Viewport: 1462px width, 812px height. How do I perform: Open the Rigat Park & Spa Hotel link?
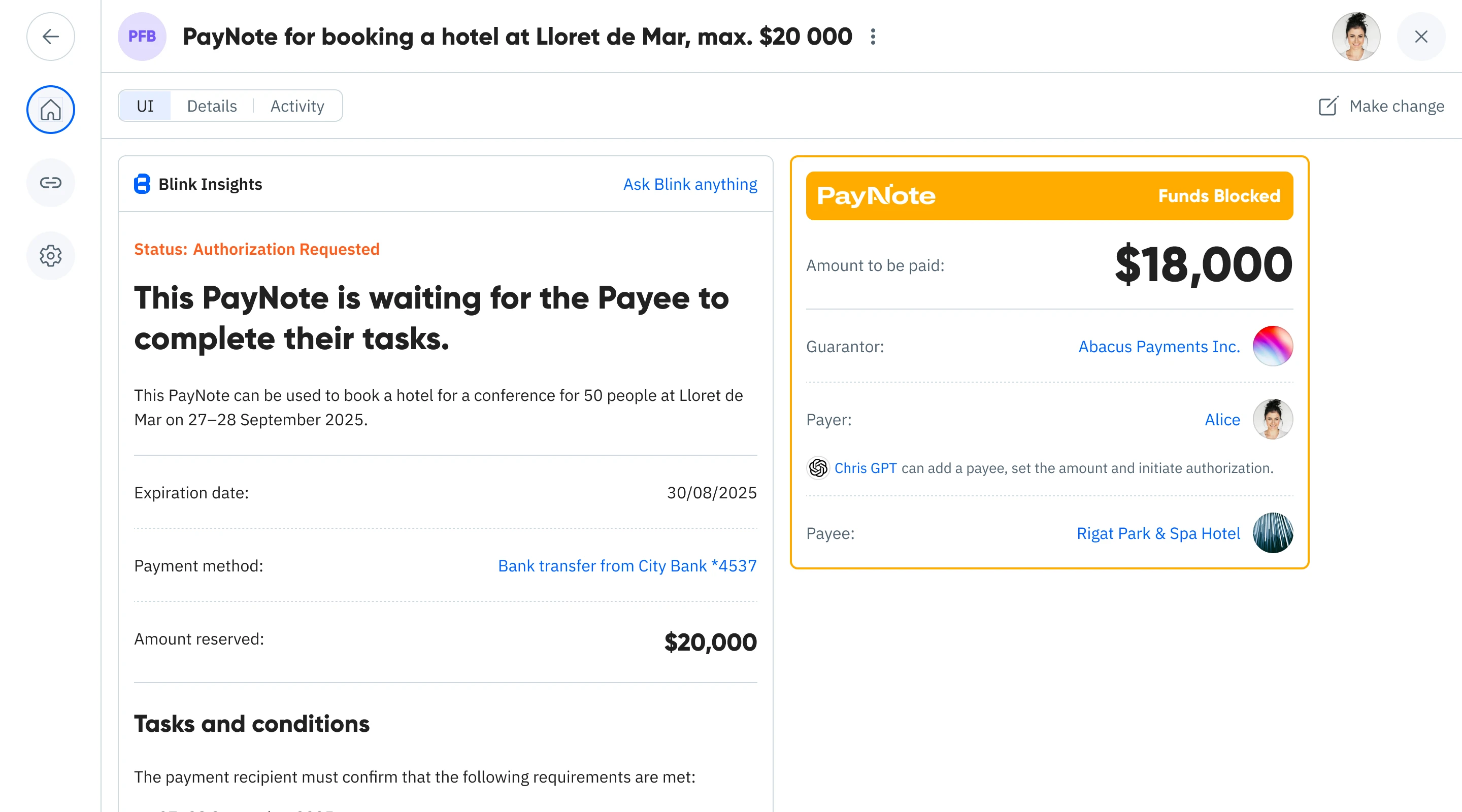pyautogui.click(x=1158, y=533)
